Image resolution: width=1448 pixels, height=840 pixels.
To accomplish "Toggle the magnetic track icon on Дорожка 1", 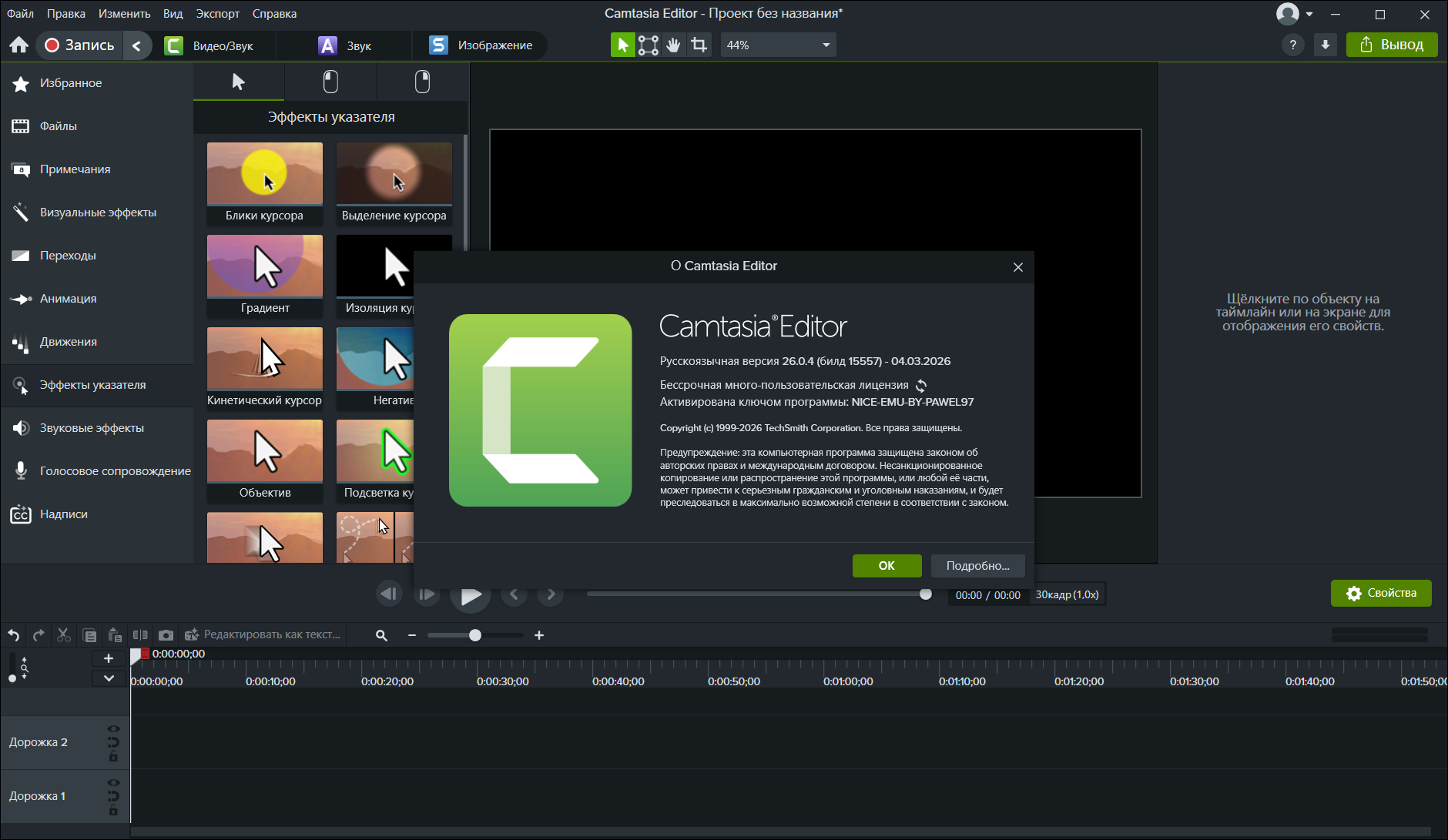I will [x=113, y=796].
